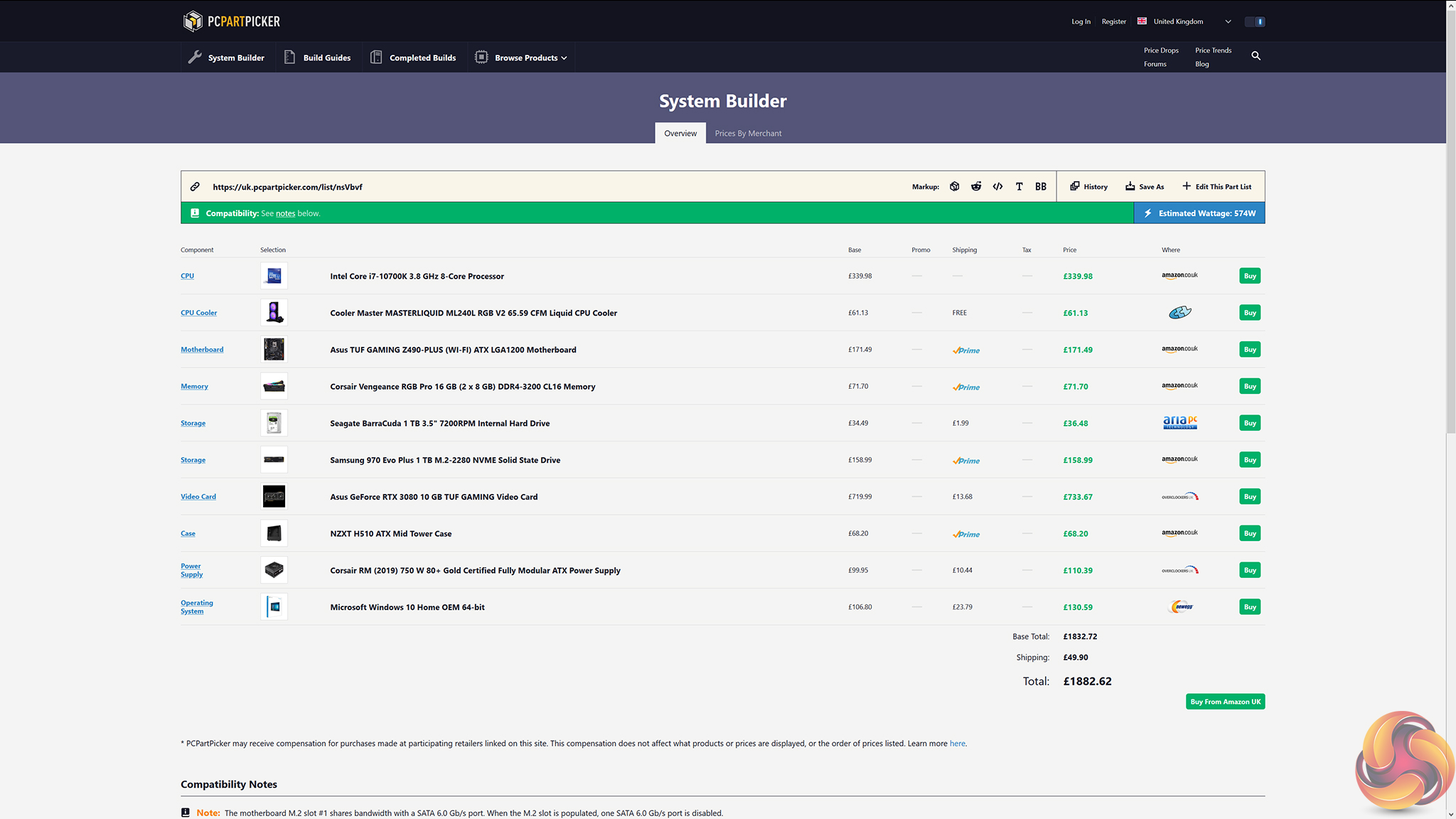Image resolution: width=1456 pixels, height=819 pixels.
Task: Select the Overview tab
Action: (x=680, y=133)
